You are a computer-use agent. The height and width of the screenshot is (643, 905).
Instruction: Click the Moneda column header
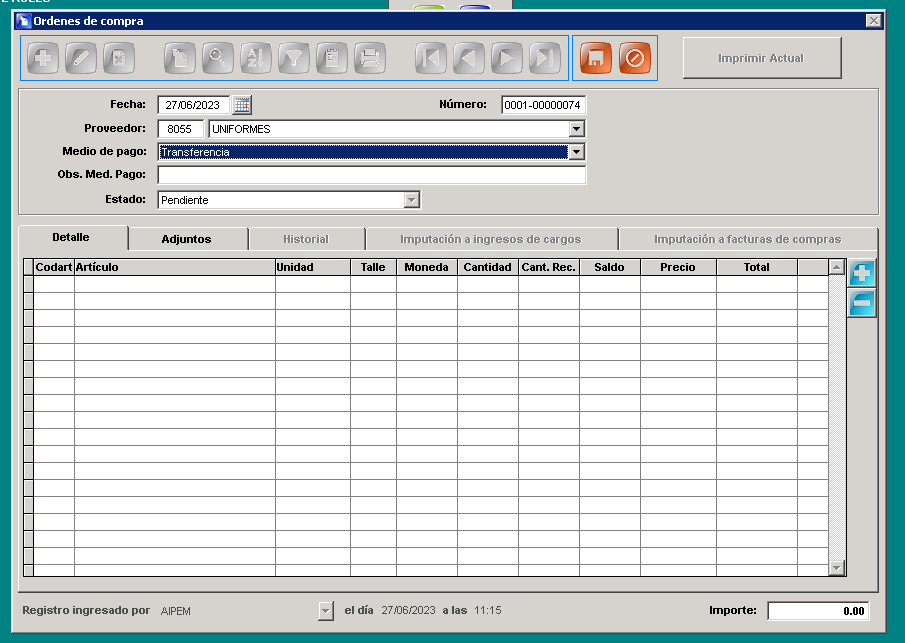pyautogui.click(x=427, y=267)
